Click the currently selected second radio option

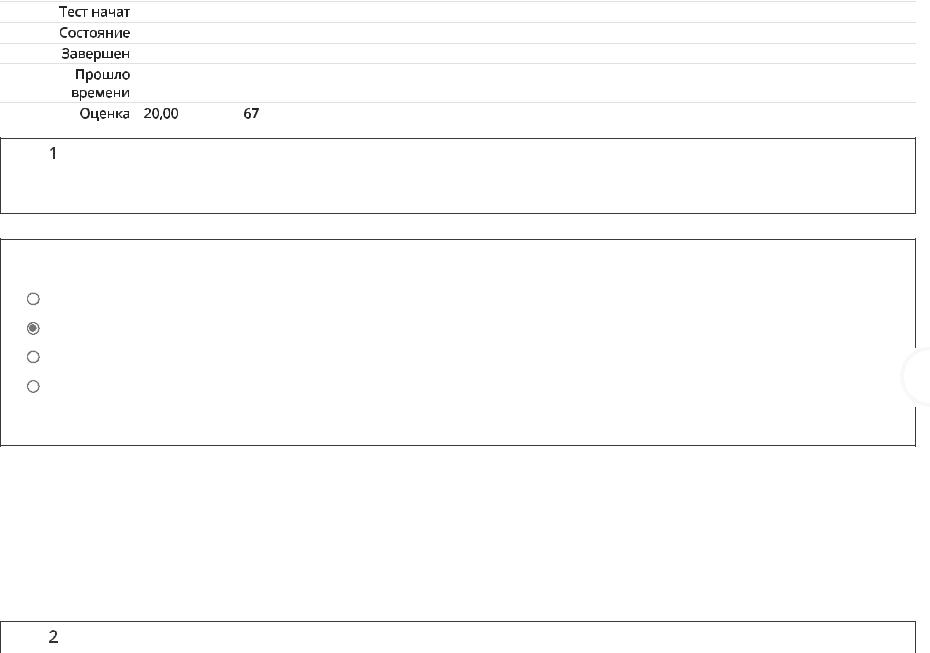[x=33, y=328]
